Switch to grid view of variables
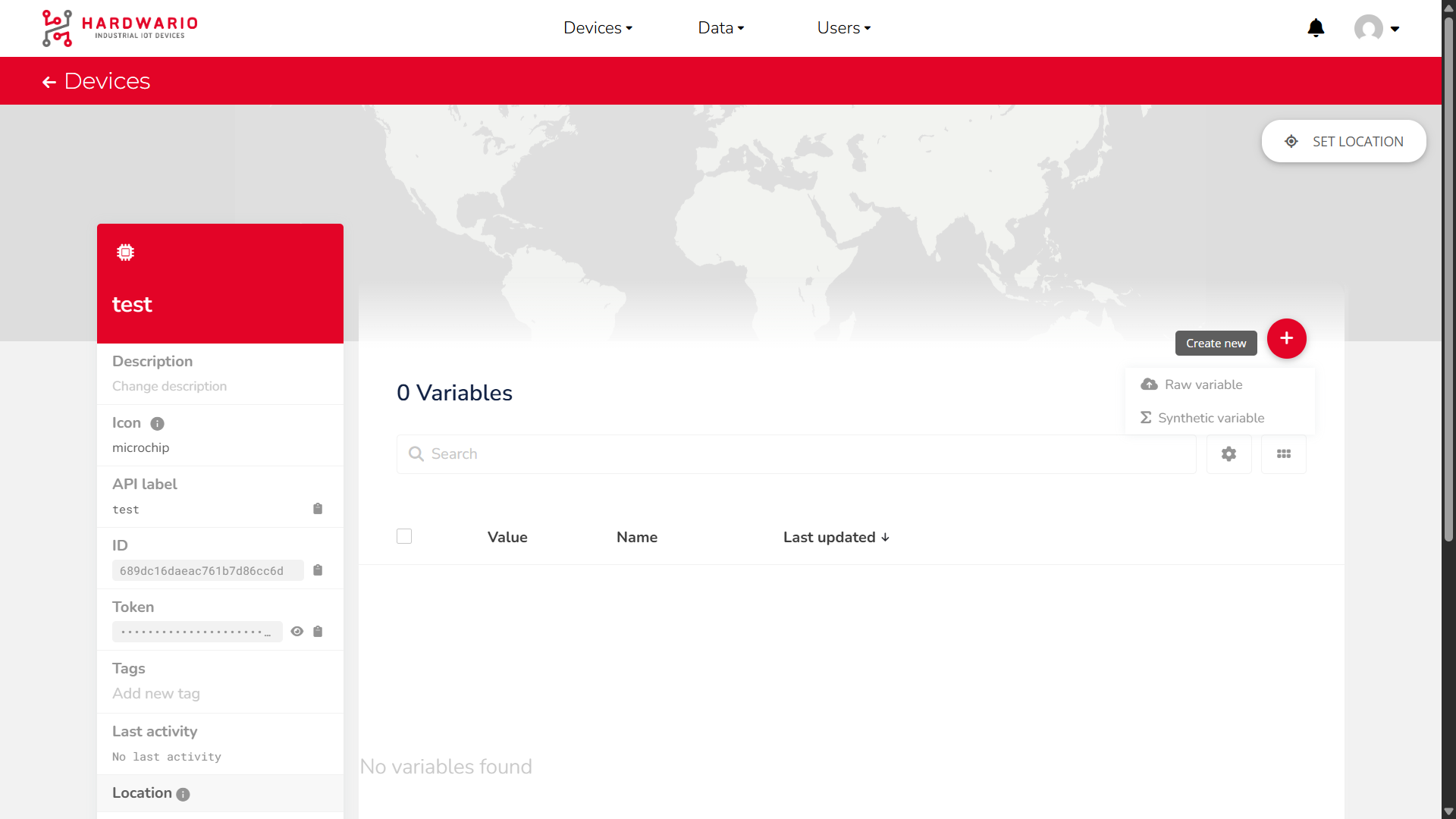This screenshot has width=1456, height=819. tap(1283, 454)
